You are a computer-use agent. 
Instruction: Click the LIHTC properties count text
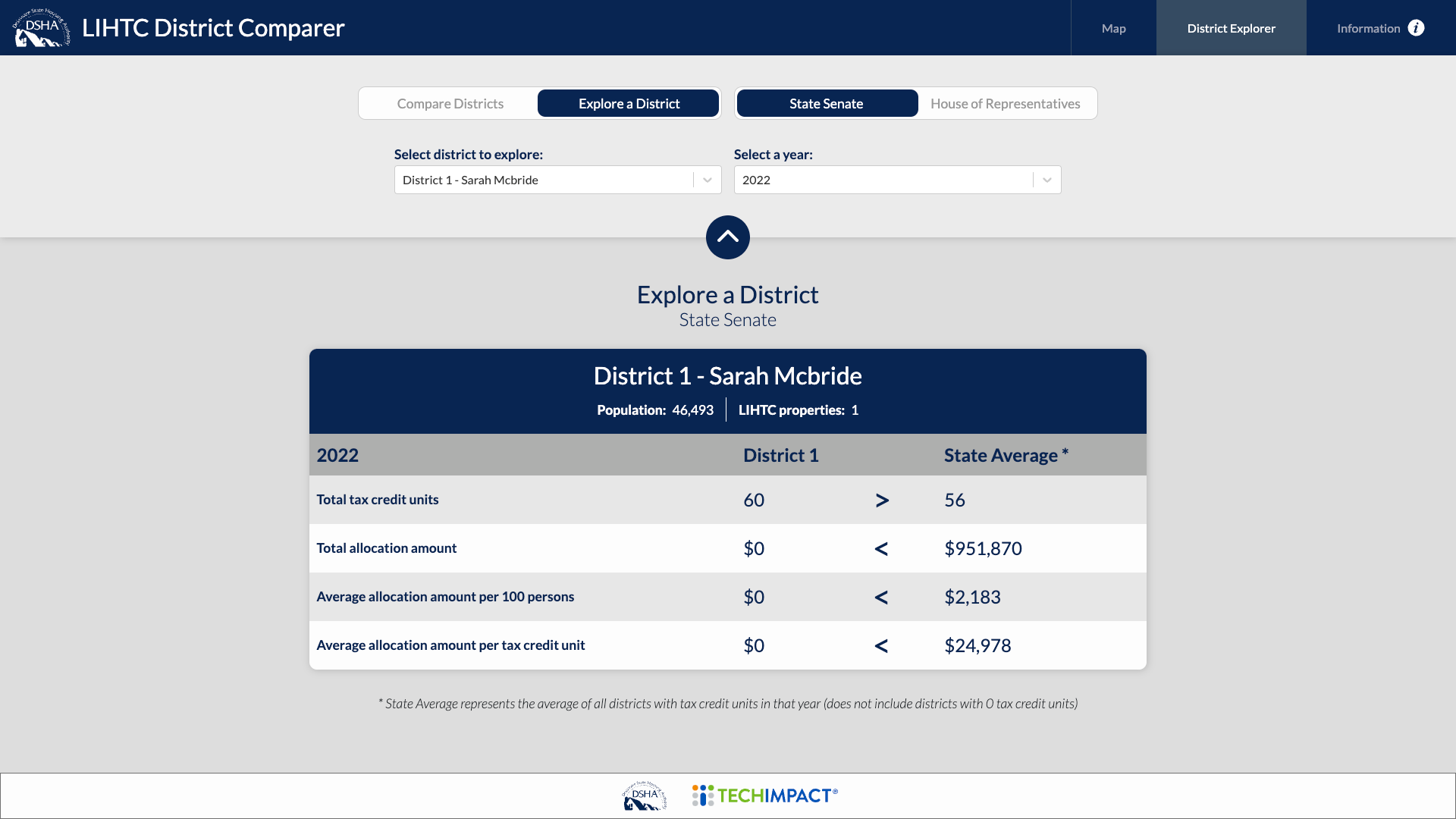[799, 409]
